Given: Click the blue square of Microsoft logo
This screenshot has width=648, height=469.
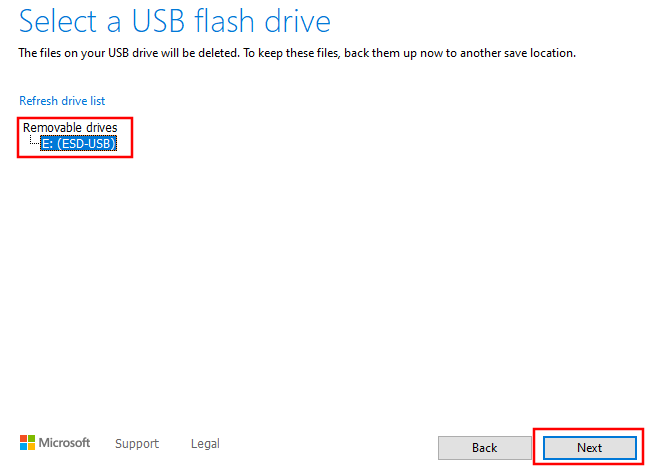Looking at the screenshot, I should pos(24,447).
